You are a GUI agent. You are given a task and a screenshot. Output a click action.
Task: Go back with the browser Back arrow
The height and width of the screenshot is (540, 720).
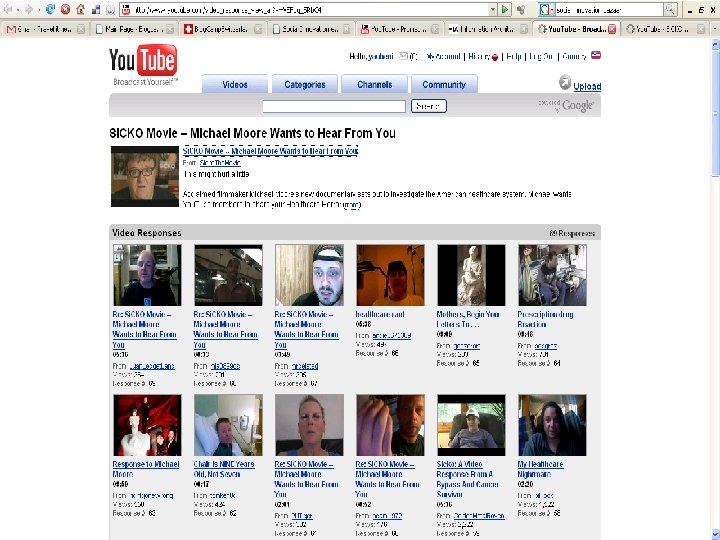tap(8, 9)
